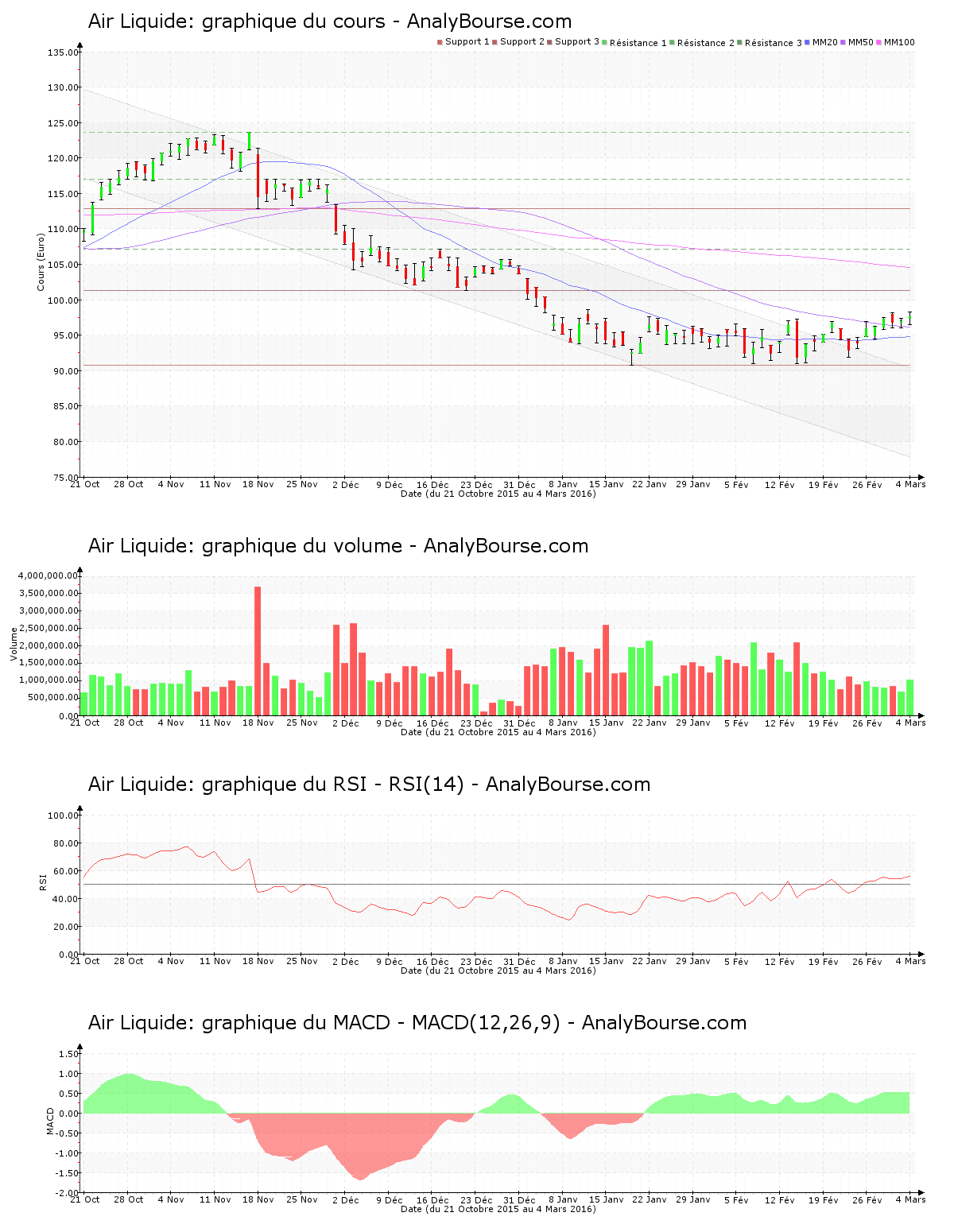This screenshot has width=954, height=1232.
Task: Click the 135.00 price axis value
Action: (x=63, y=52)
